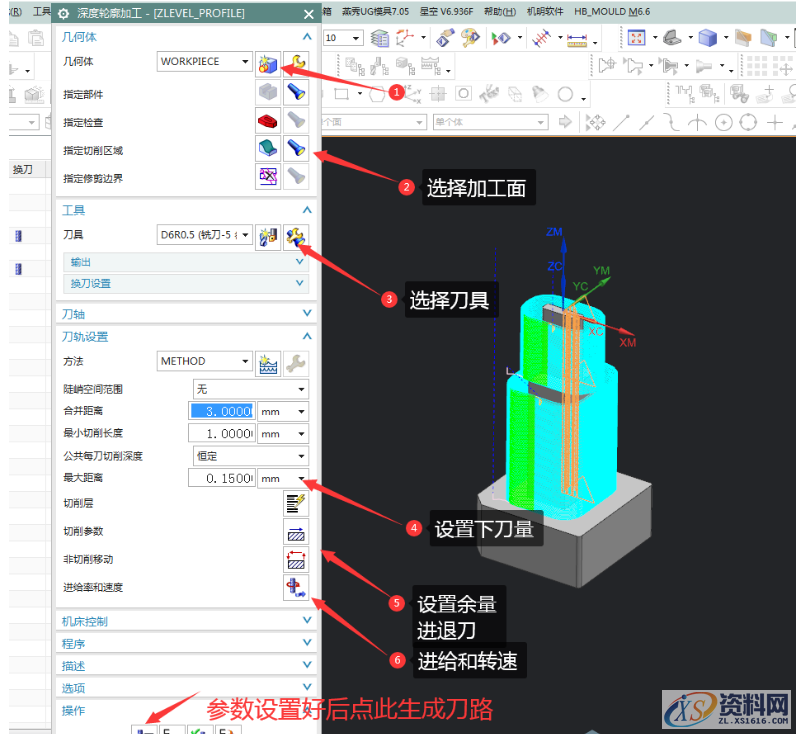The width and height of the screenshot is (796, 734).
Task: Click the quadrant point snap icon
Action: tap(748, 122)
